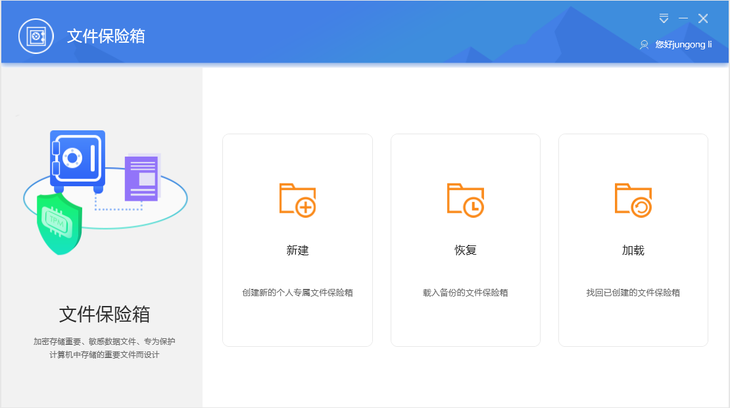Select the 恢复 card label

[x=466, y=251]
